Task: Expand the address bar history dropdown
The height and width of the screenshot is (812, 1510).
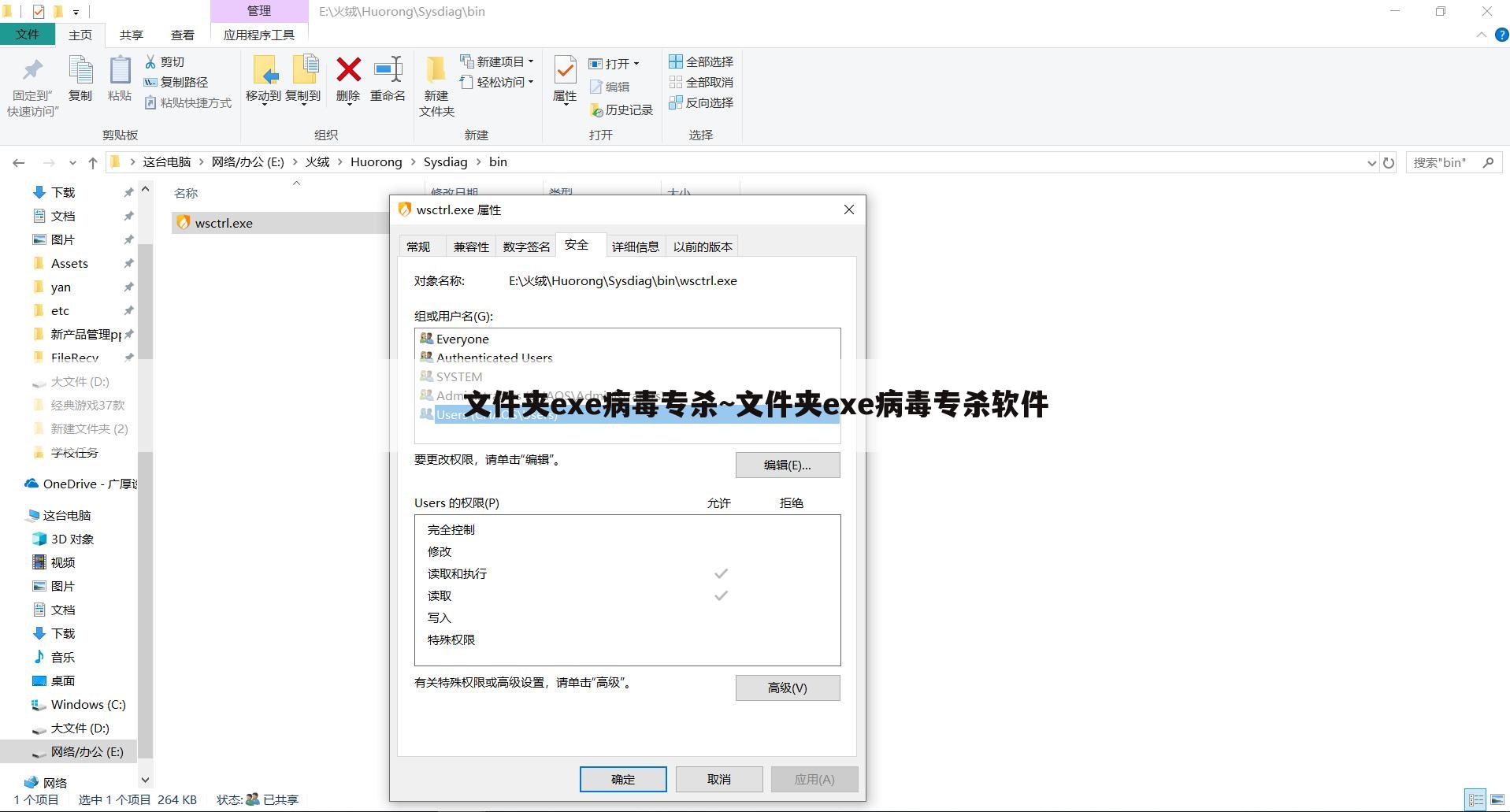Action: (1371, 163)
